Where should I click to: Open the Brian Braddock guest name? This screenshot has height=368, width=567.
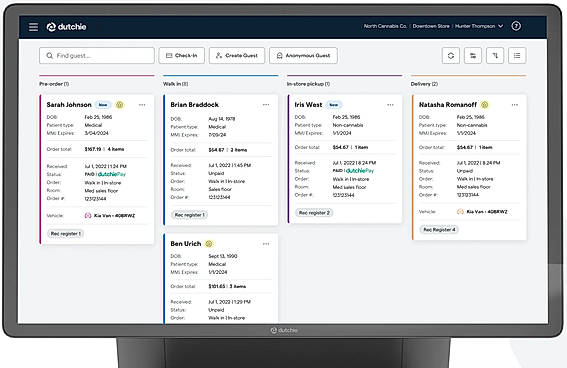pyautogui.click(x=195, y=105)
